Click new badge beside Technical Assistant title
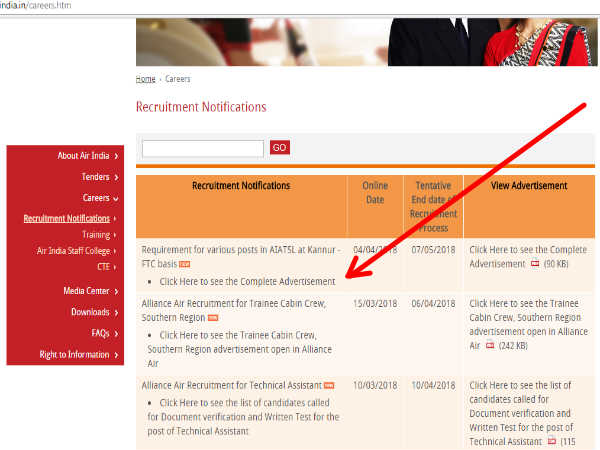 point(329,386)
